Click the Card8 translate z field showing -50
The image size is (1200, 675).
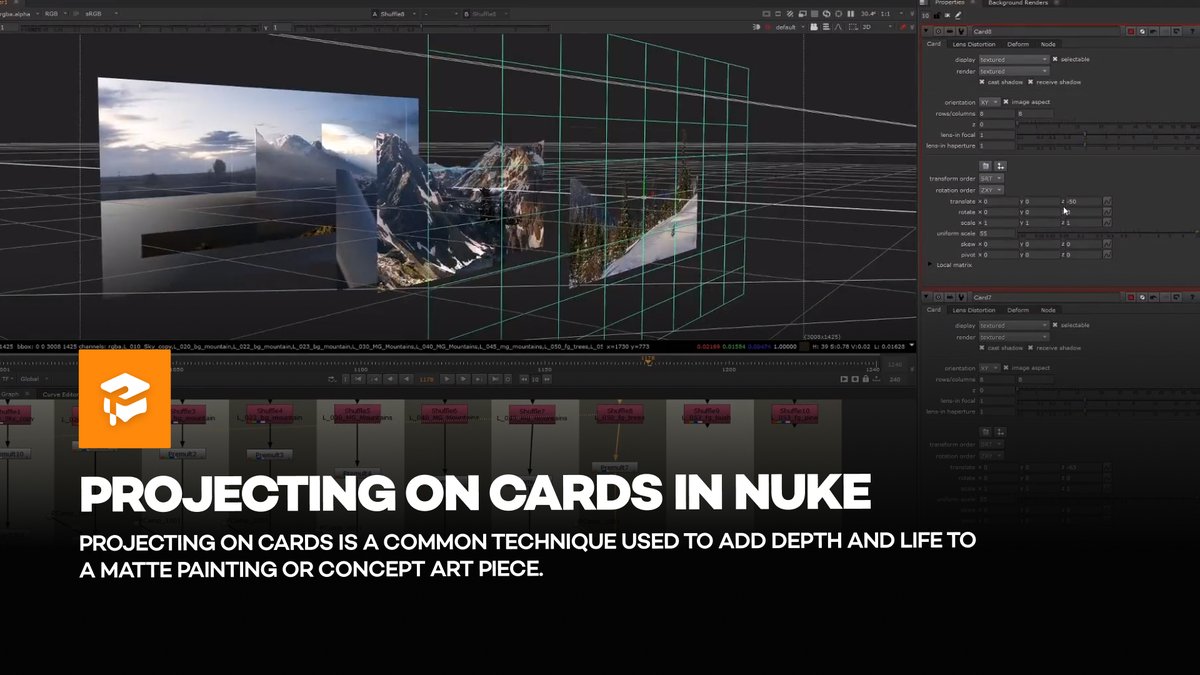[1083, 201]
